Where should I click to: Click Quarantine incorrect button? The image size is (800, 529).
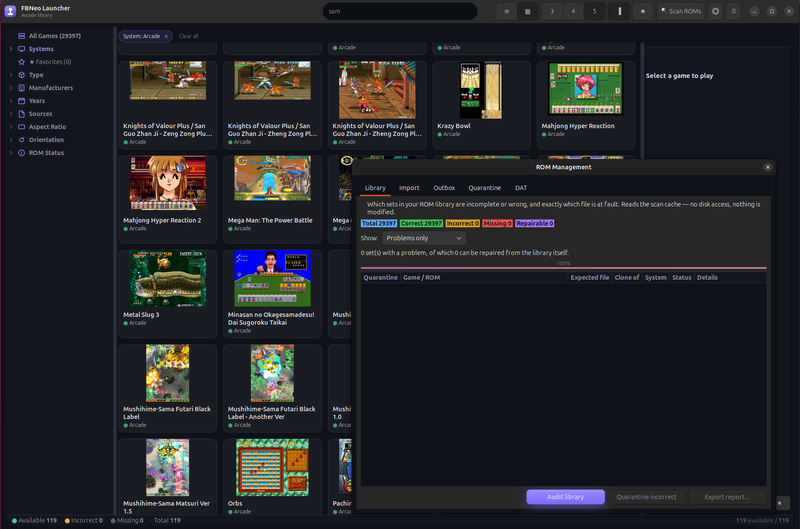(646, 497)
